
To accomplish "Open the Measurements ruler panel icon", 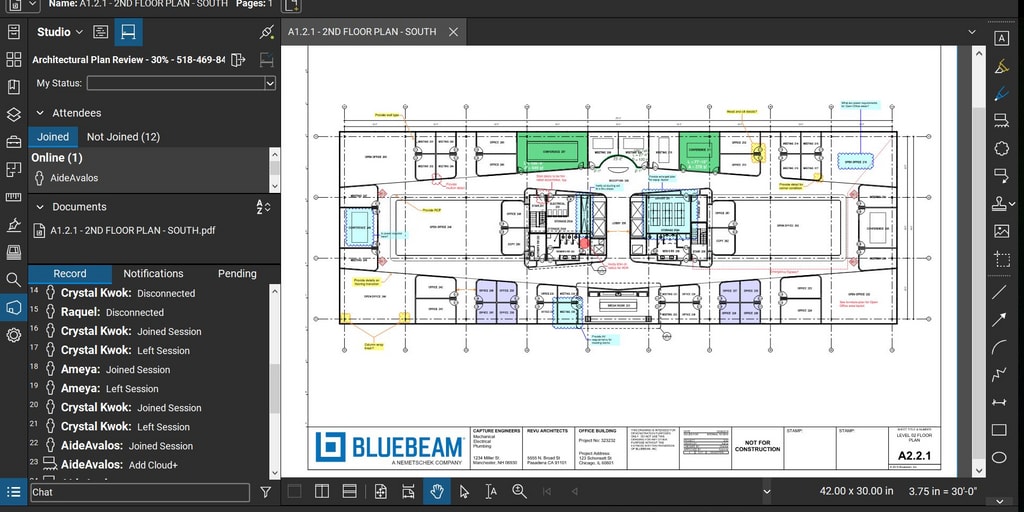I will coord(14,197).
